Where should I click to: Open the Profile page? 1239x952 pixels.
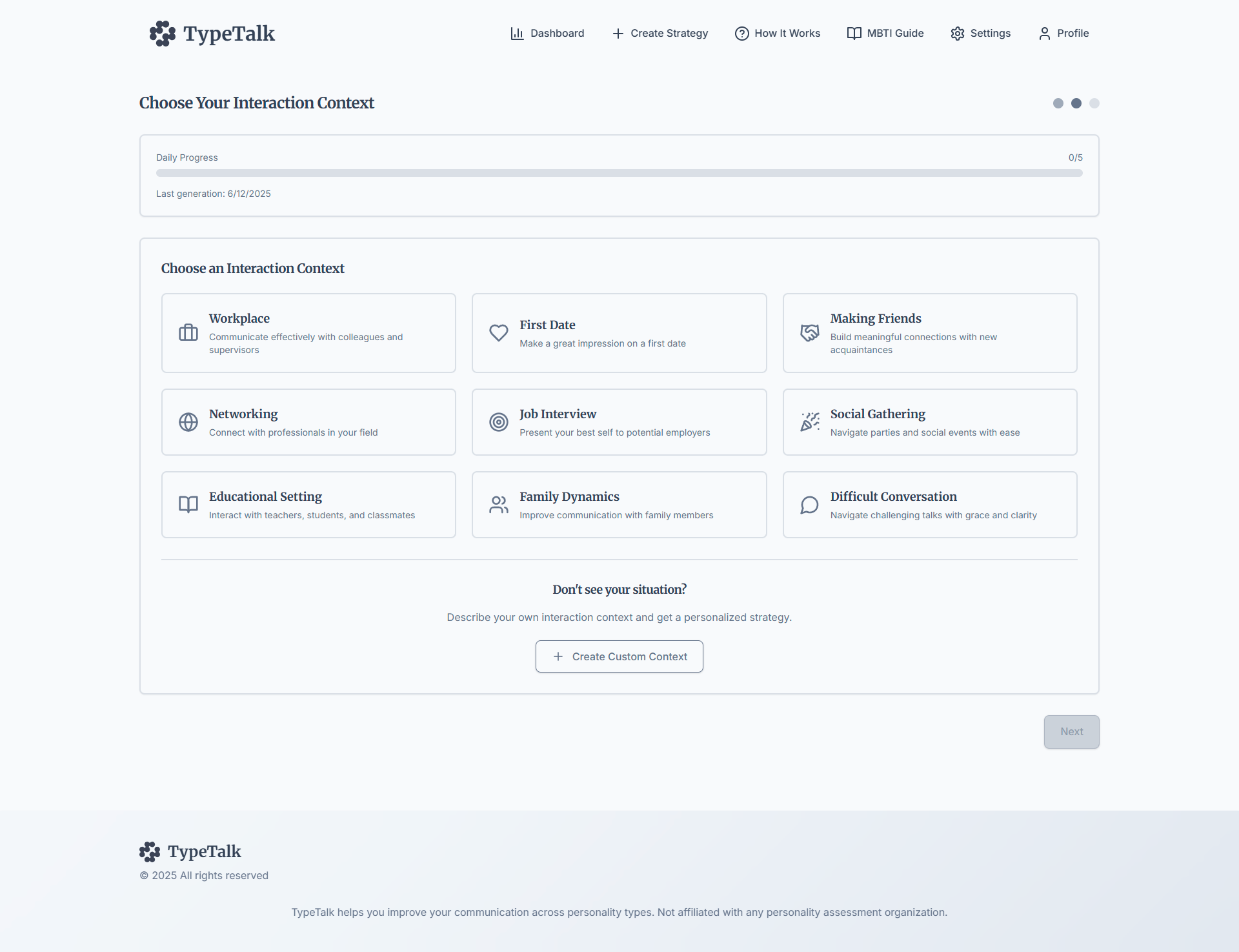pos(1063,34)
